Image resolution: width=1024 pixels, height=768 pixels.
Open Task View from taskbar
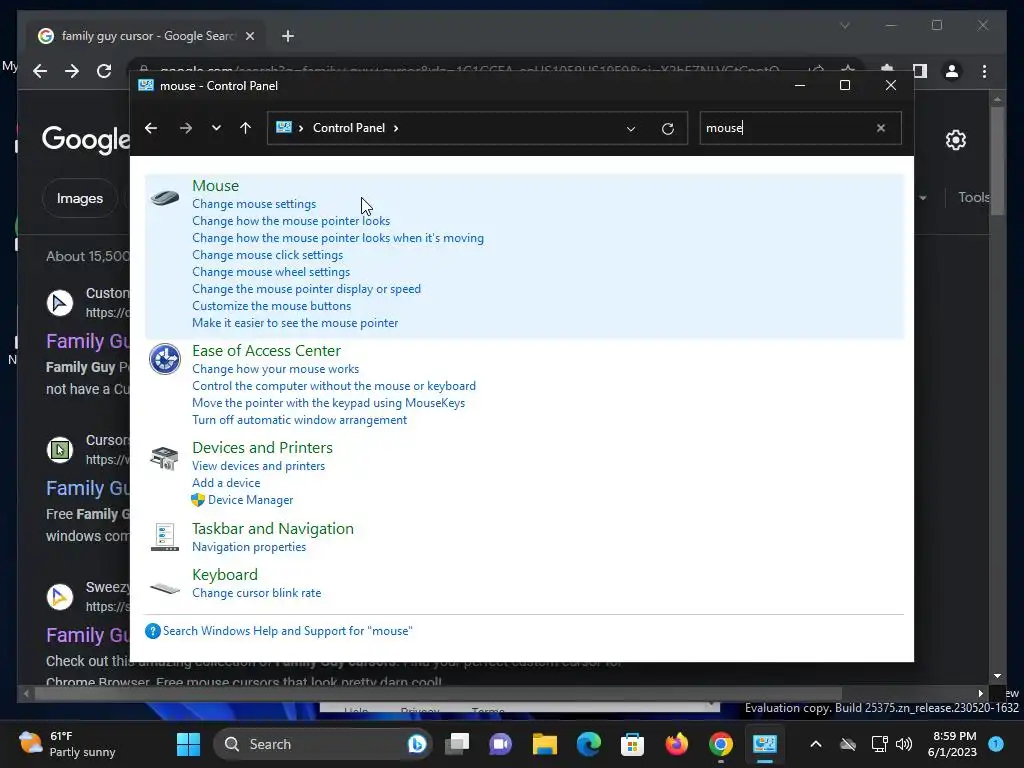click(x=457, y=744)
